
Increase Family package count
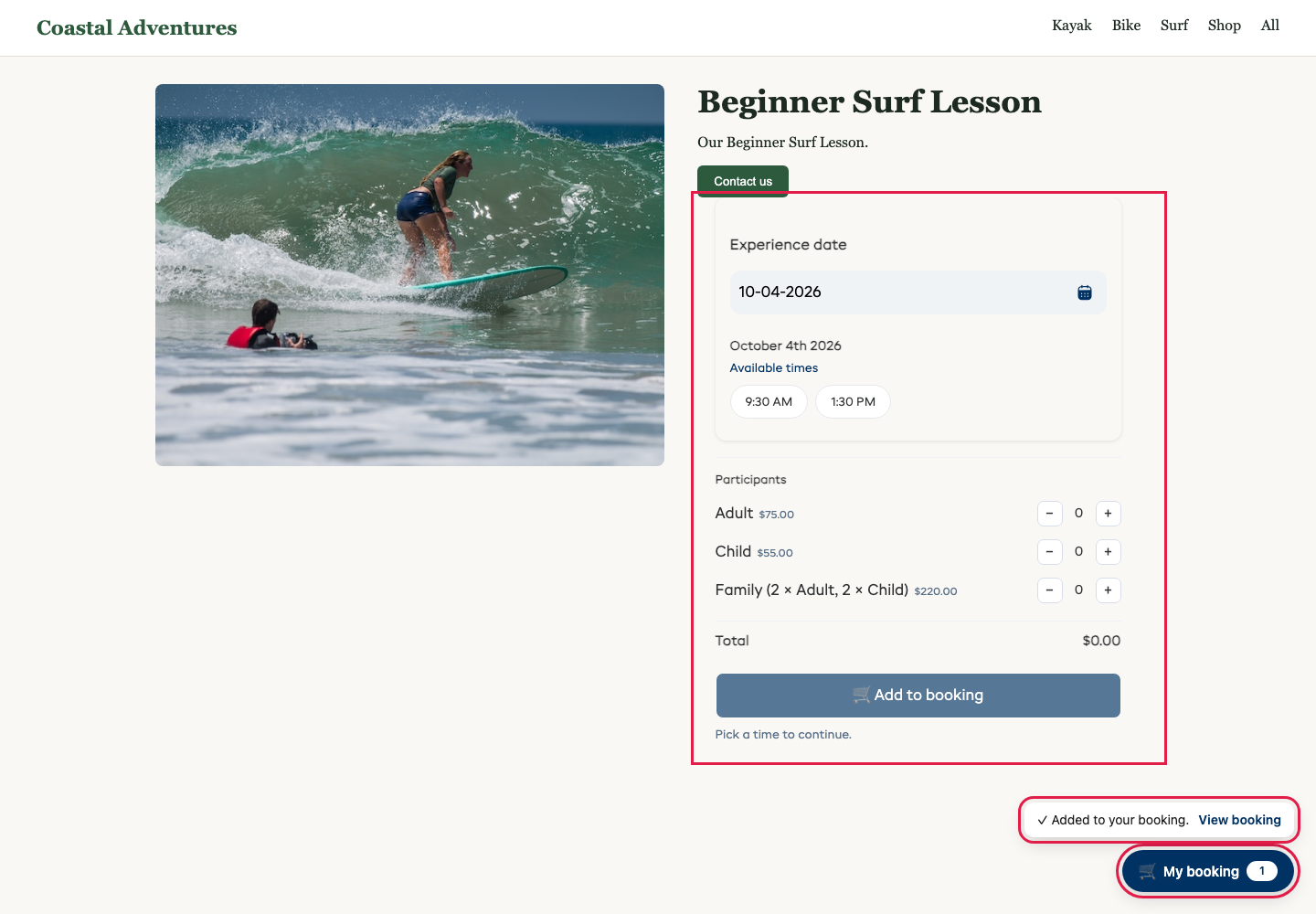tap(1108, 590)
